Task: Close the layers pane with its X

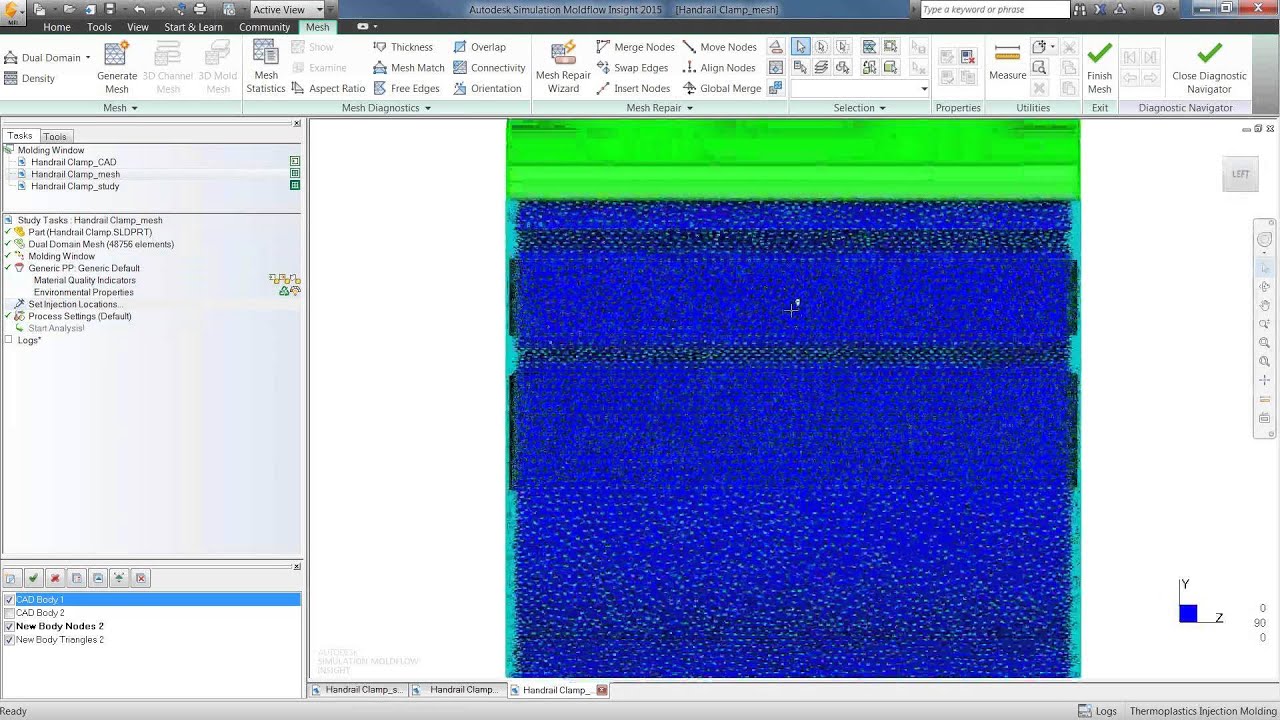Action: pos(297,567)
